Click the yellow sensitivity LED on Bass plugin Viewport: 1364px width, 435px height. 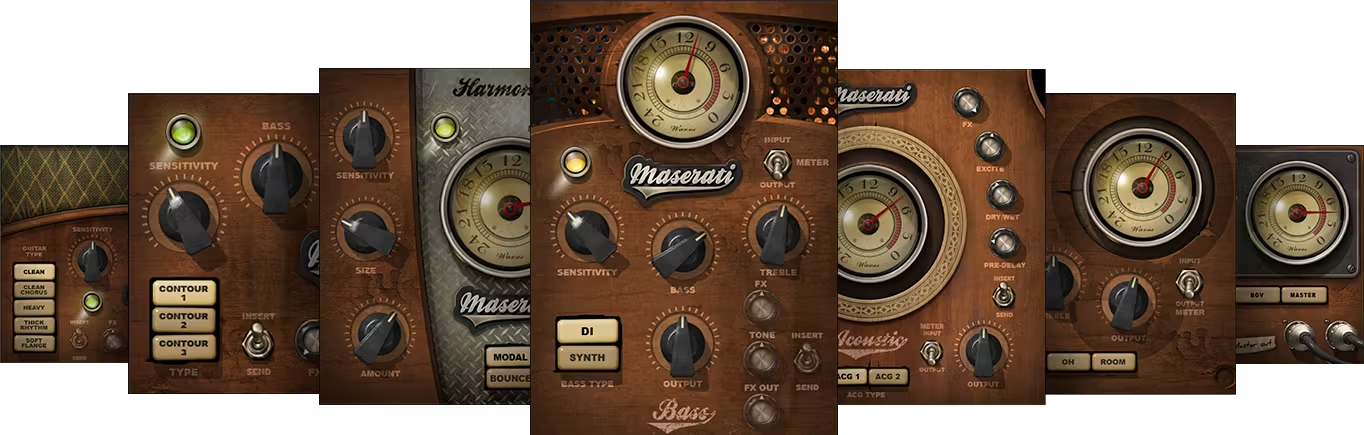(x=575, y=164)
